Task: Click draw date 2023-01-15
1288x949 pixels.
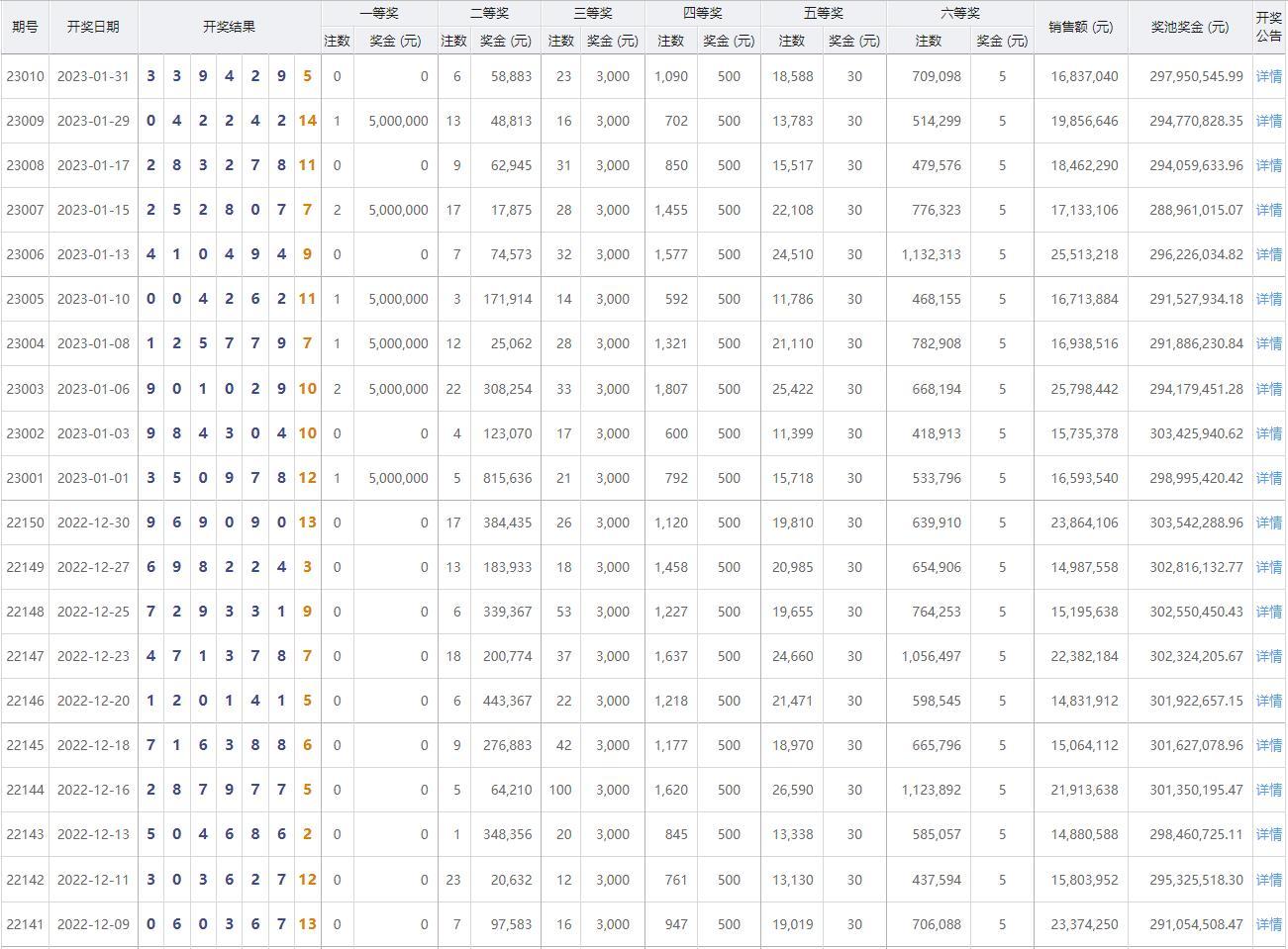Action: [x=93, y=210]
